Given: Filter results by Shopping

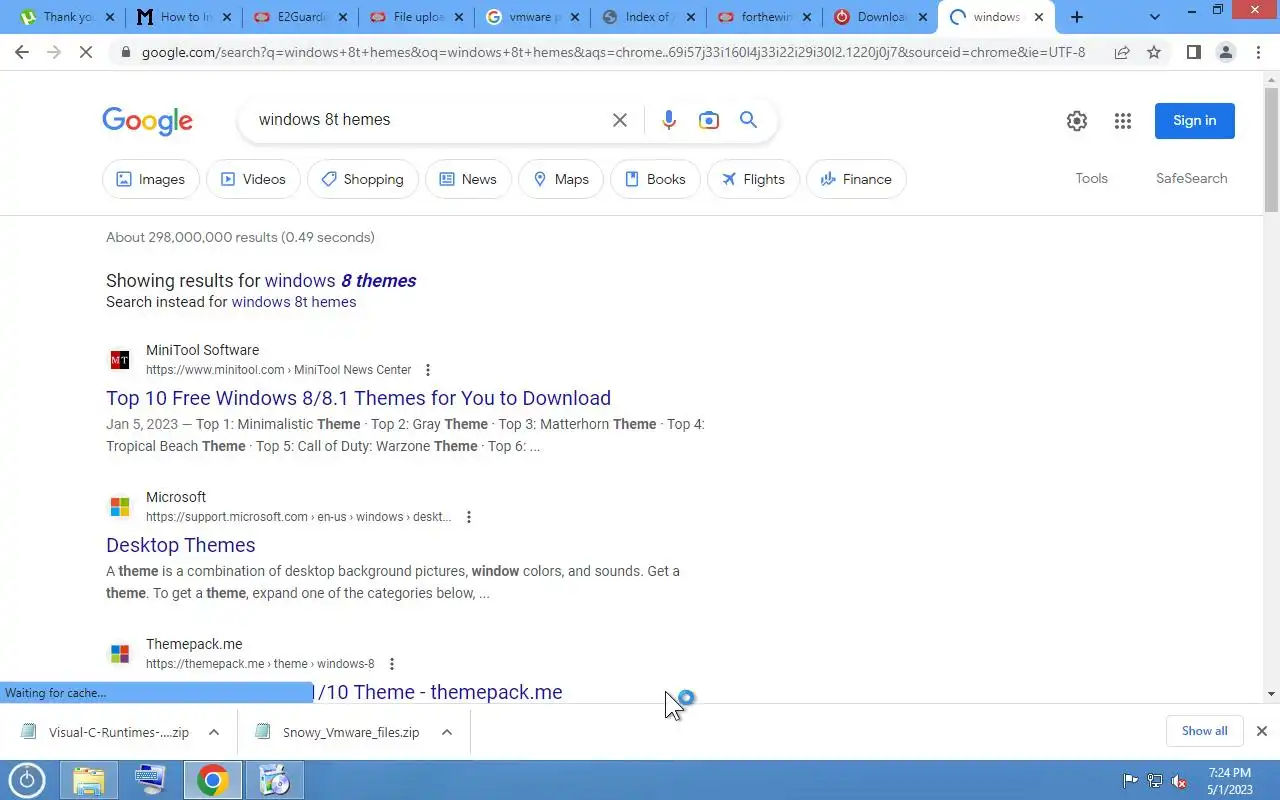Looking at the screenshot, I should coord(363,179).
